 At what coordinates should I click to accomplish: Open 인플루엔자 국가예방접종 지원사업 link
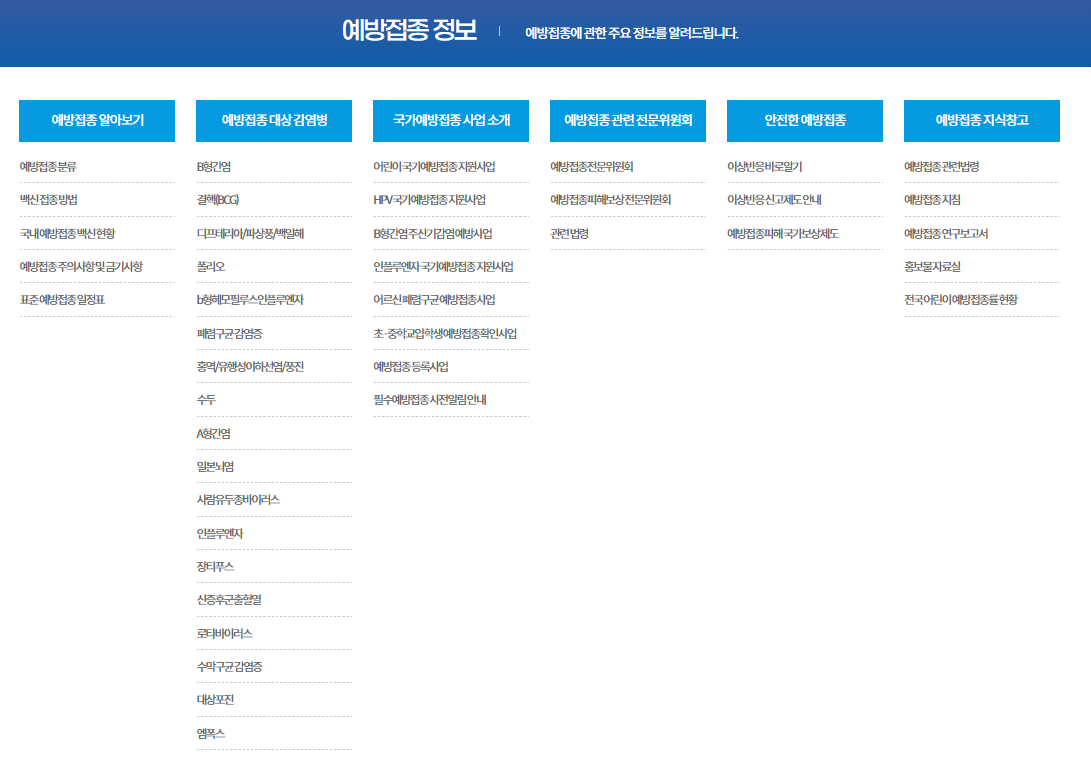tap(443, 266)
